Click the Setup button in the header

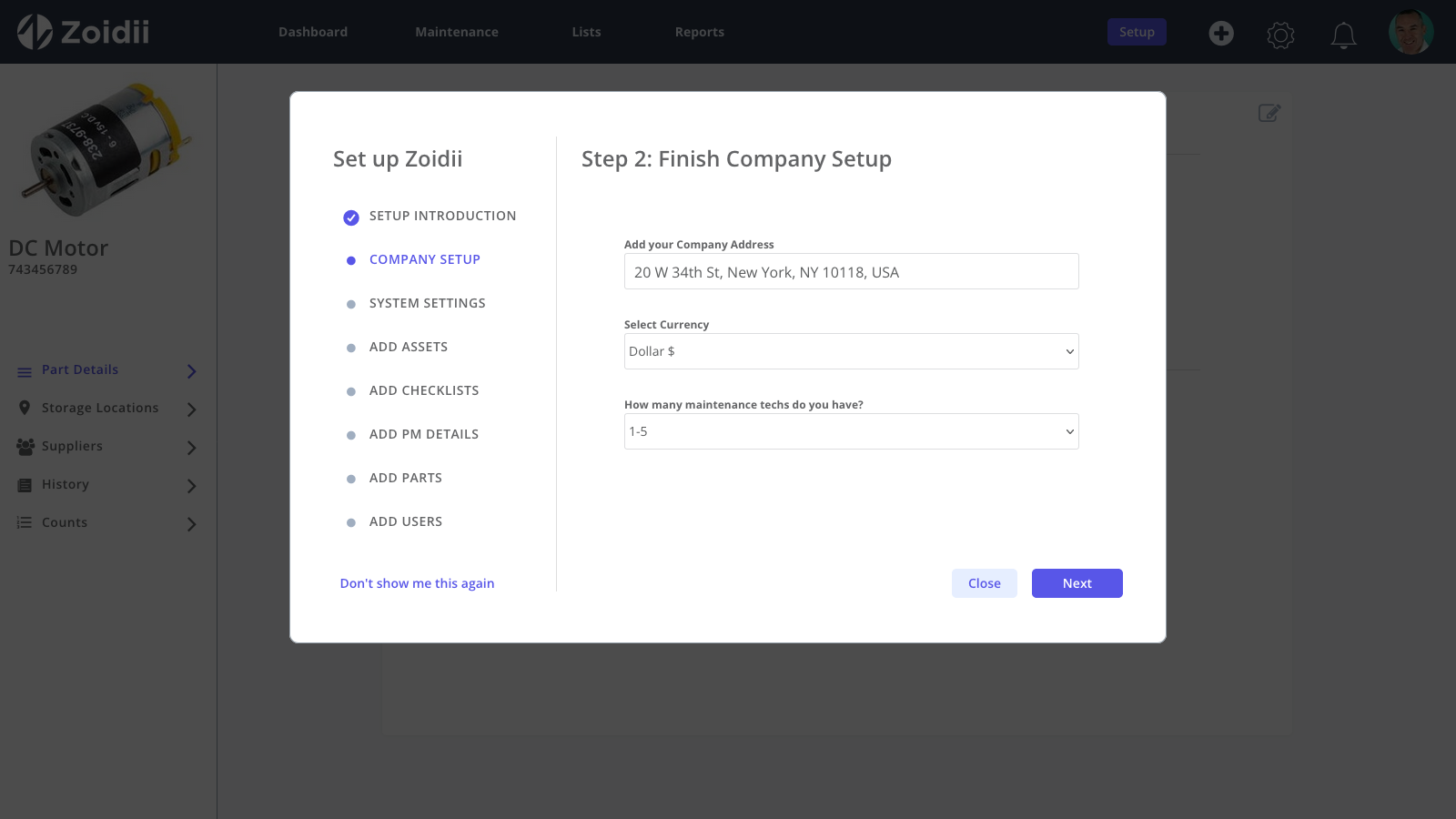[x=1137, y=32]
